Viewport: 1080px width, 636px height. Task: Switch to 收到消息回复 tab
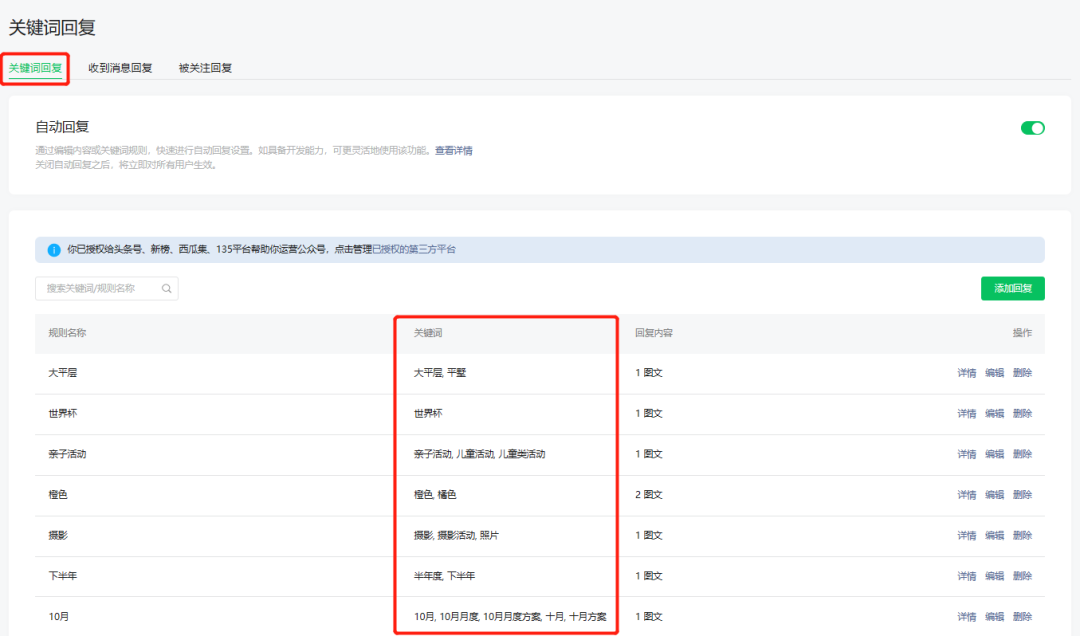click(120, 68)
